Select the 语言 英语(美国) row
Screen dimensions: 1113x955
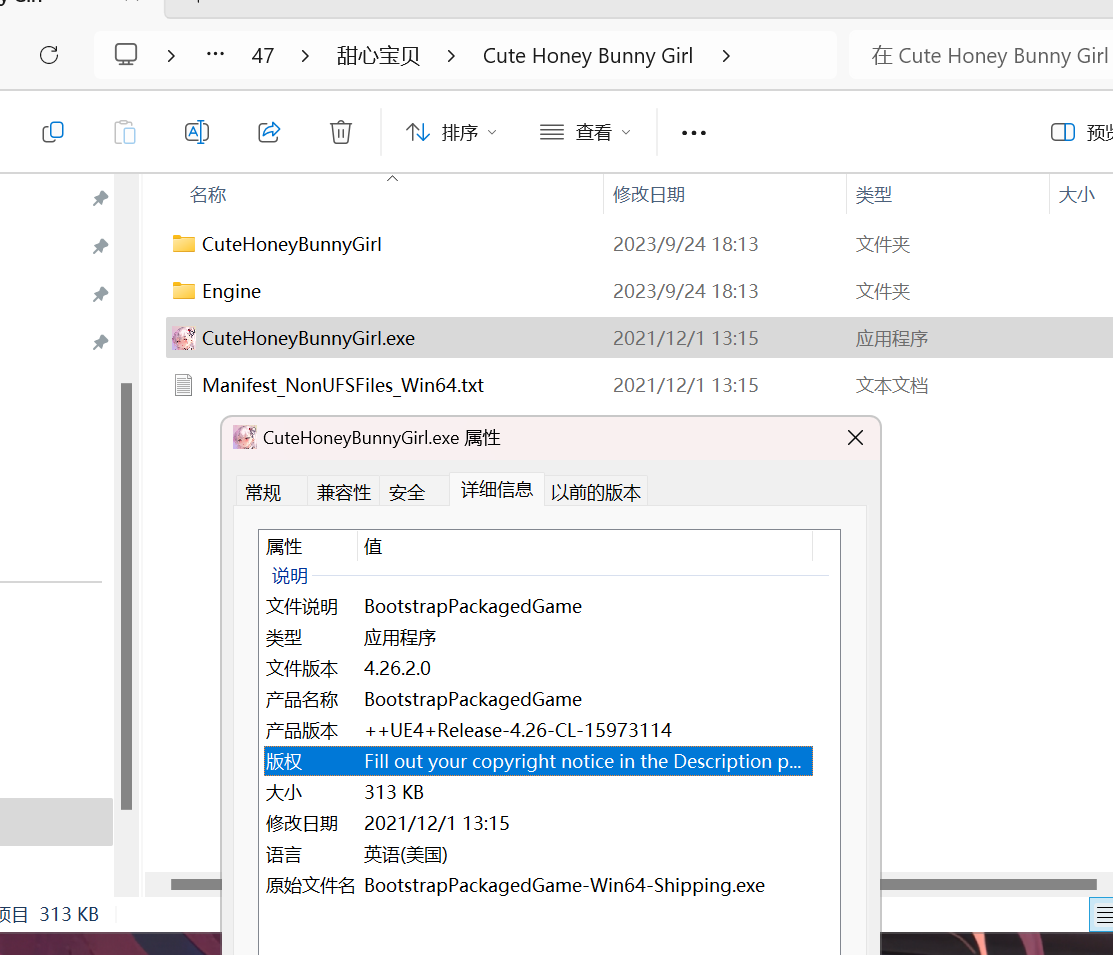click(538, 855)
